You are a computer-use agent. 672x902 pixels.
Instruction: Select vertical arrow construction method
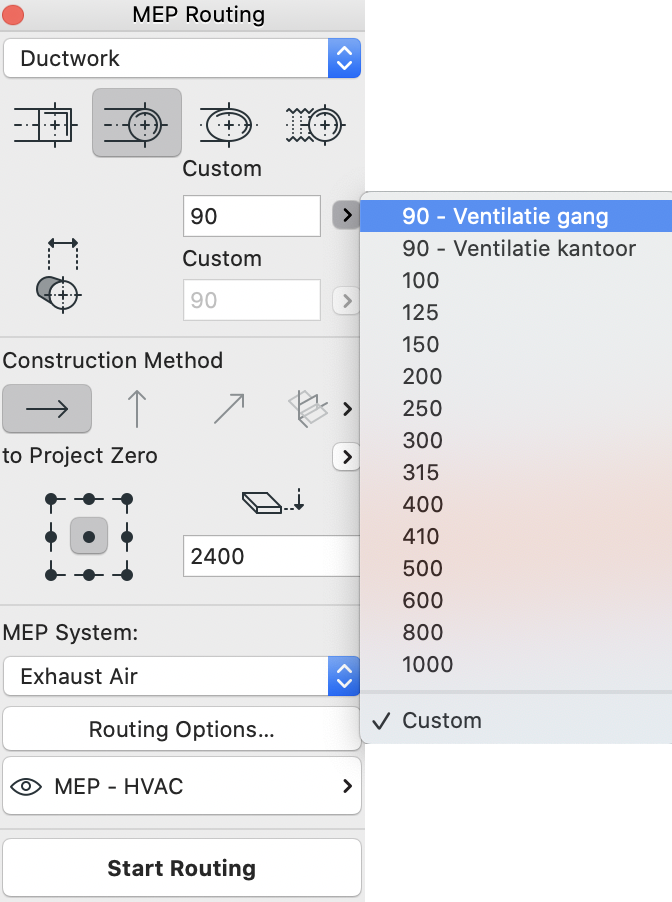tap(137, 408)
